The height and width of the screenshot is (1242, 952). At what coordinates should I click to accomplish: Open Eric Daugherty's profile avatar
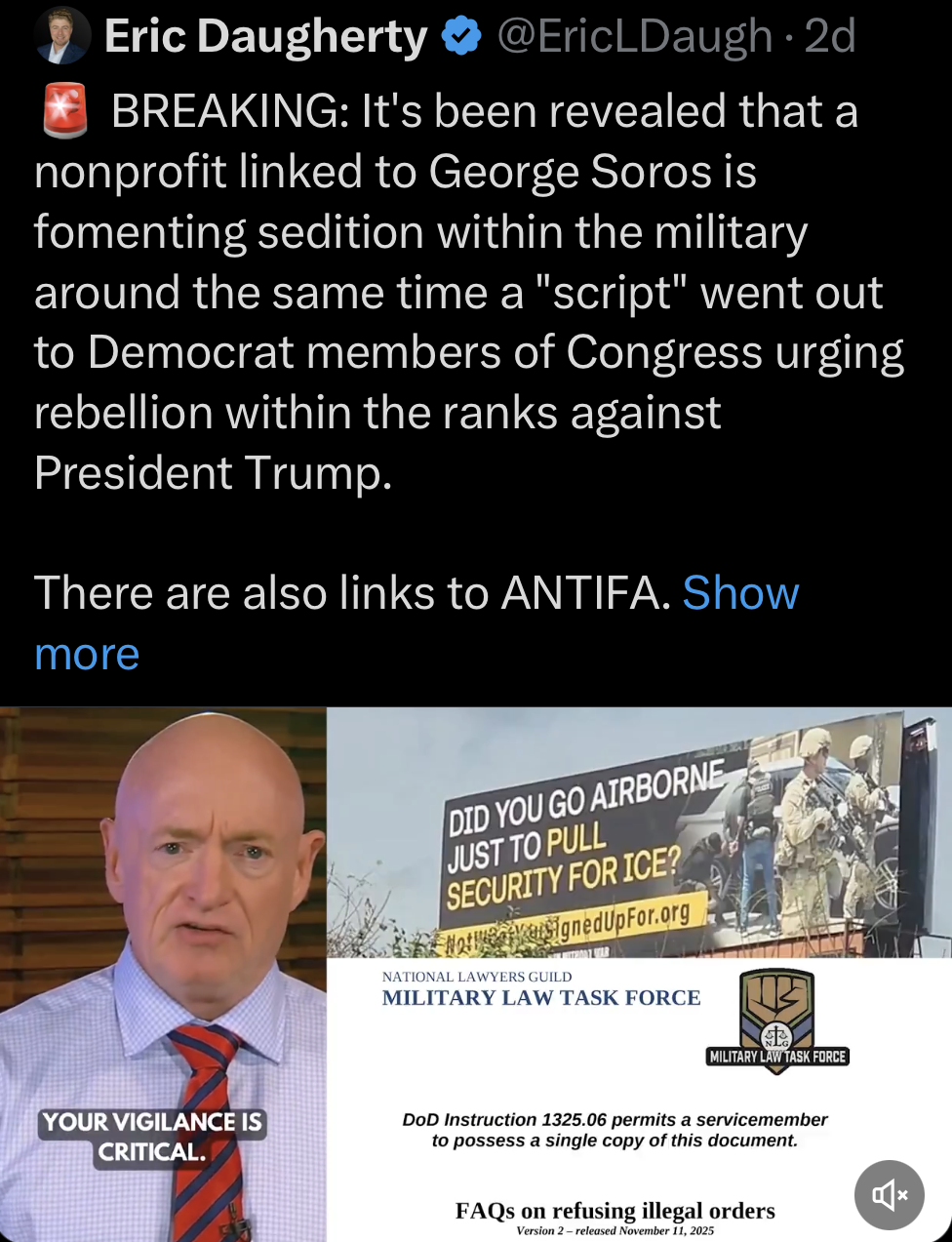(x=61, y=36)
